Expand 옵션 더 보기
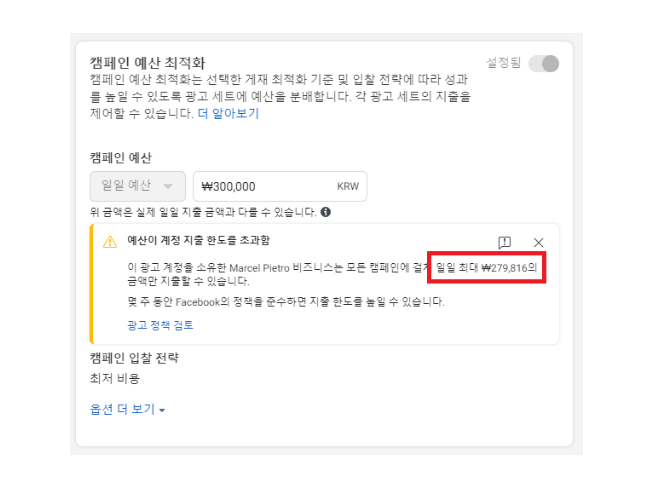Screen dimensions: 652x488 (127, 409)
